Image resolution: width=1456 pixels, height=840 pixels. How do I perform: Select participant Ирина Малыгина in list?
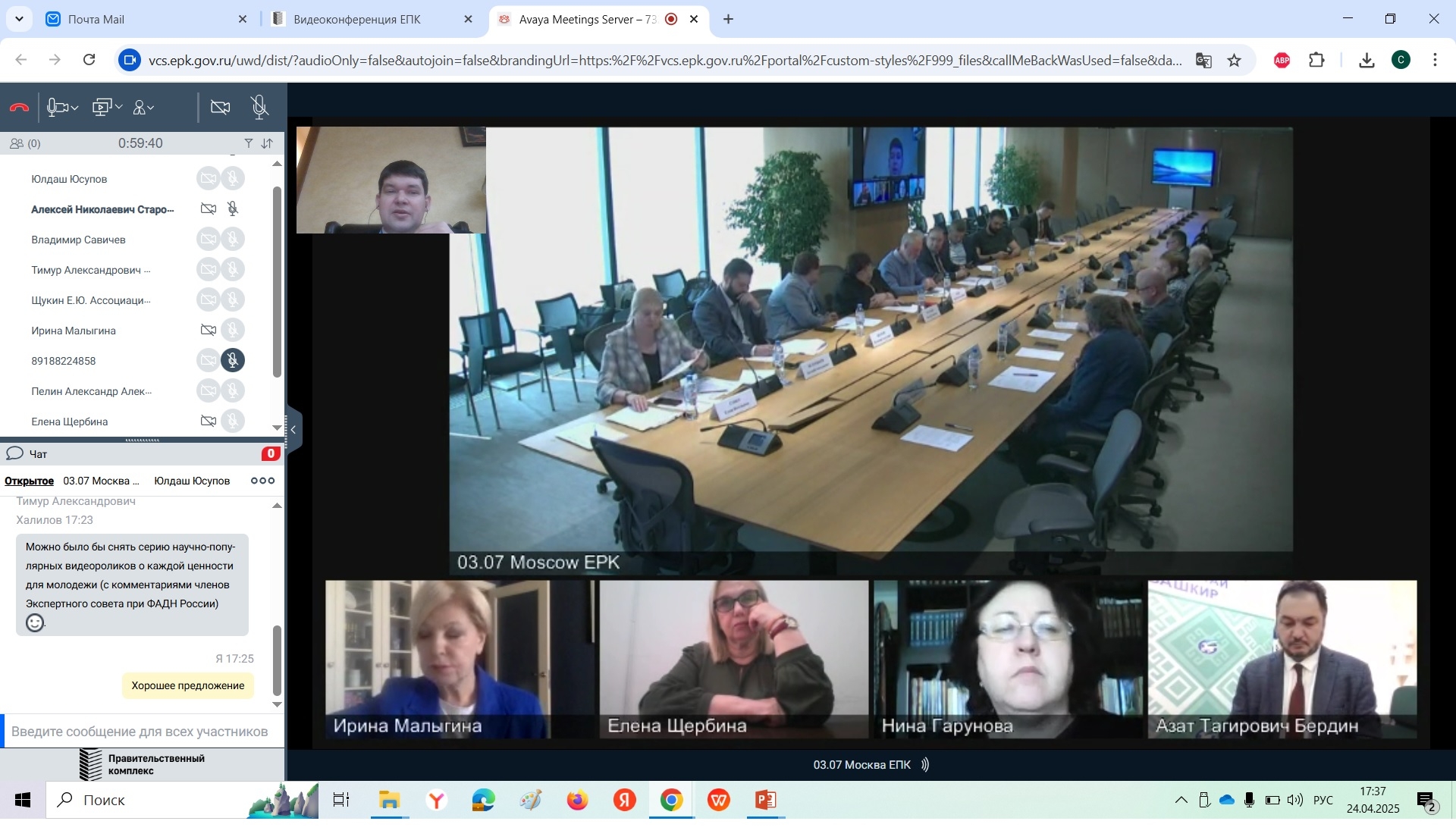tap(74, 331)
